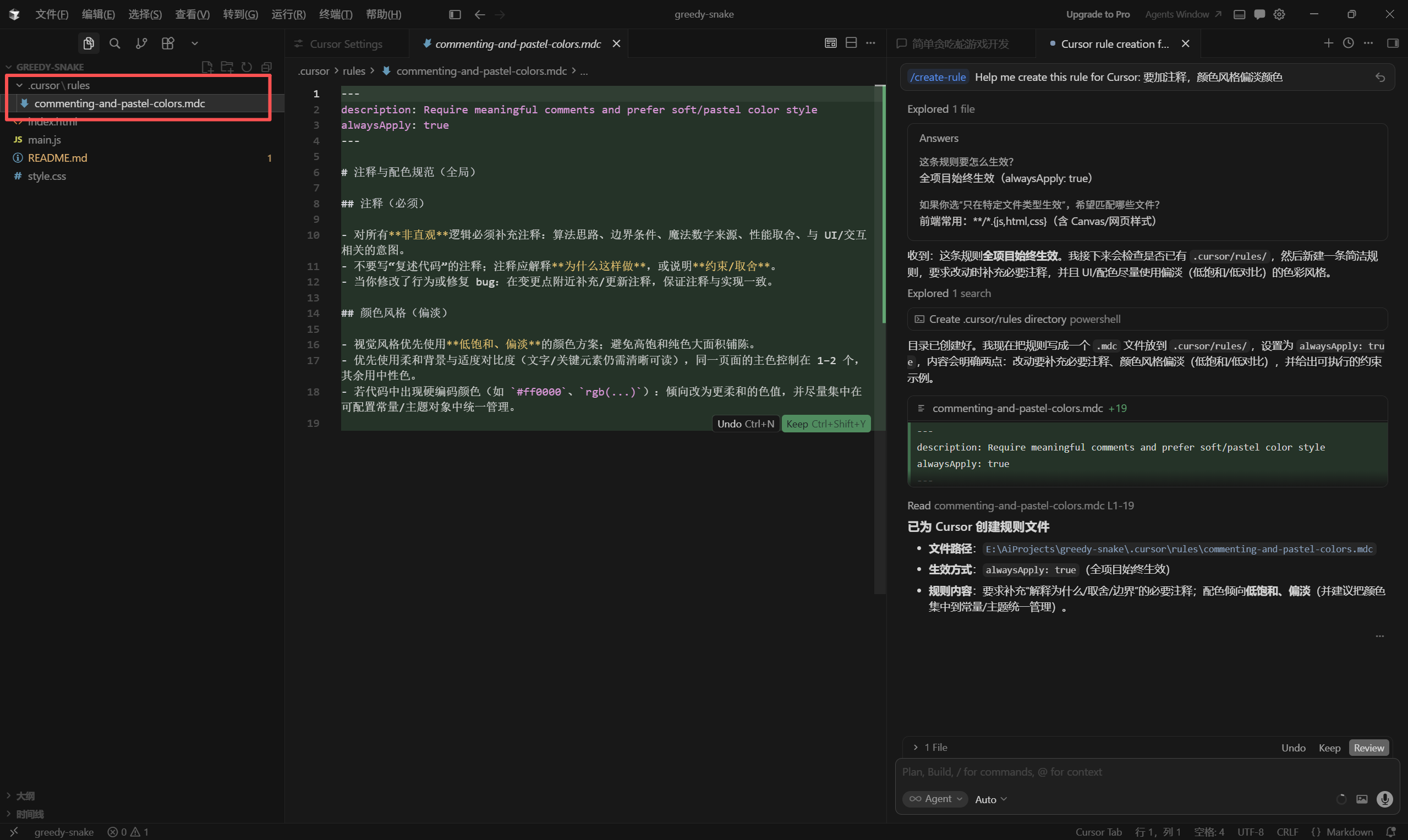The image size is (1408, 840).
Task: Open the 查看(V) menu
Action: click(x=192, y=14)
